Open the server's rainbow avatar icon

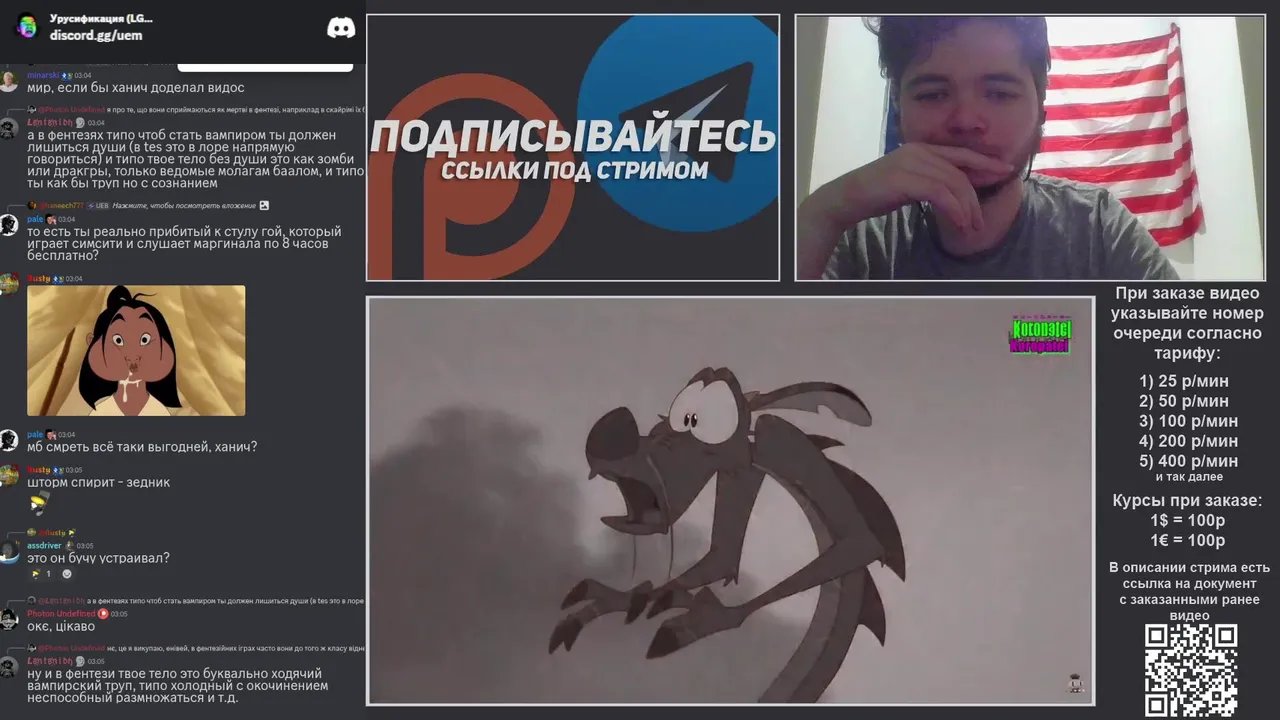tap(27, 26)
